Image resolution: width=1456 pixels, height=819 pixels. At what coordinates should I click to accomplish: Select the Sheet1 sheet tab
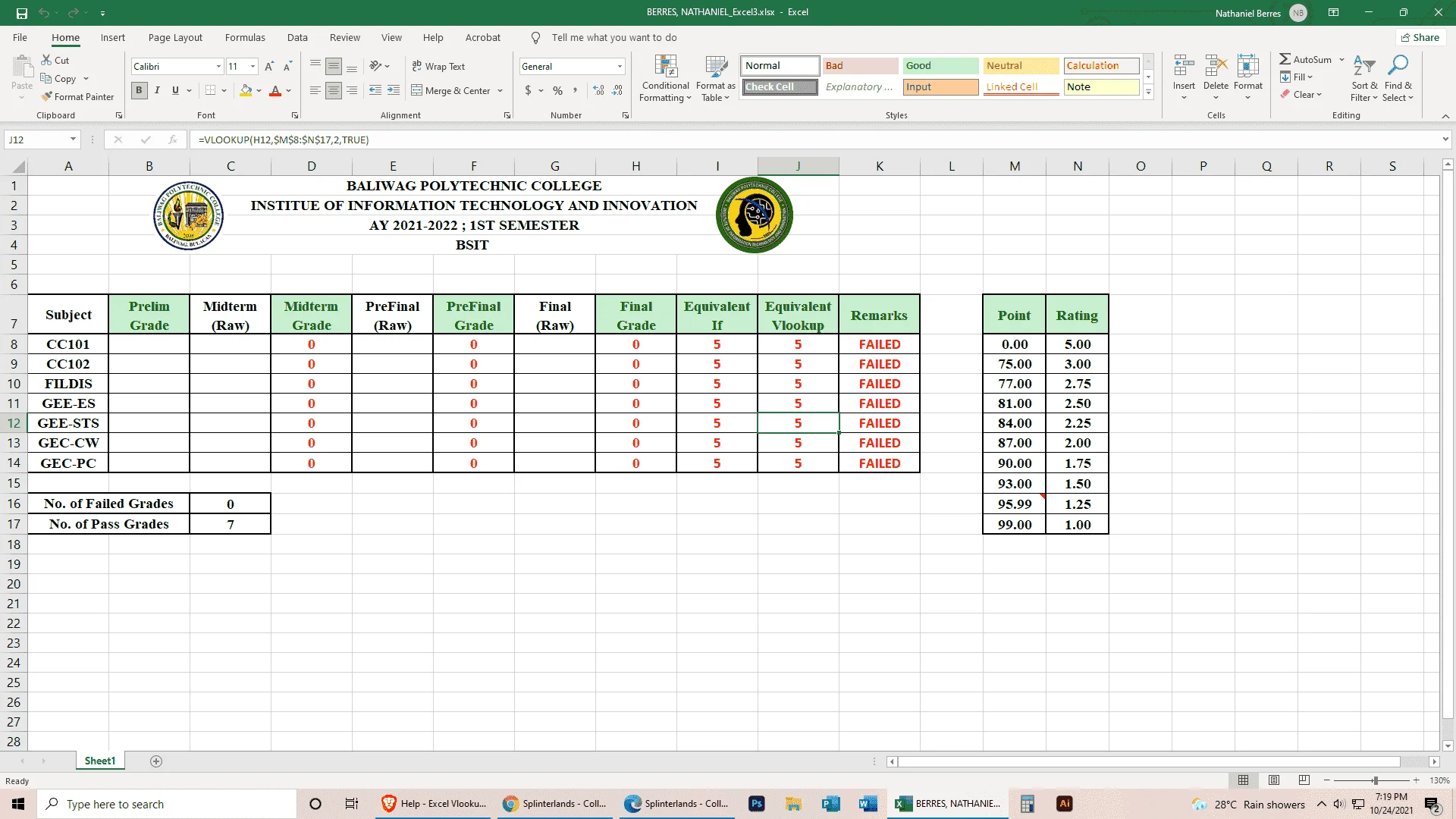(x=100, y=761)
